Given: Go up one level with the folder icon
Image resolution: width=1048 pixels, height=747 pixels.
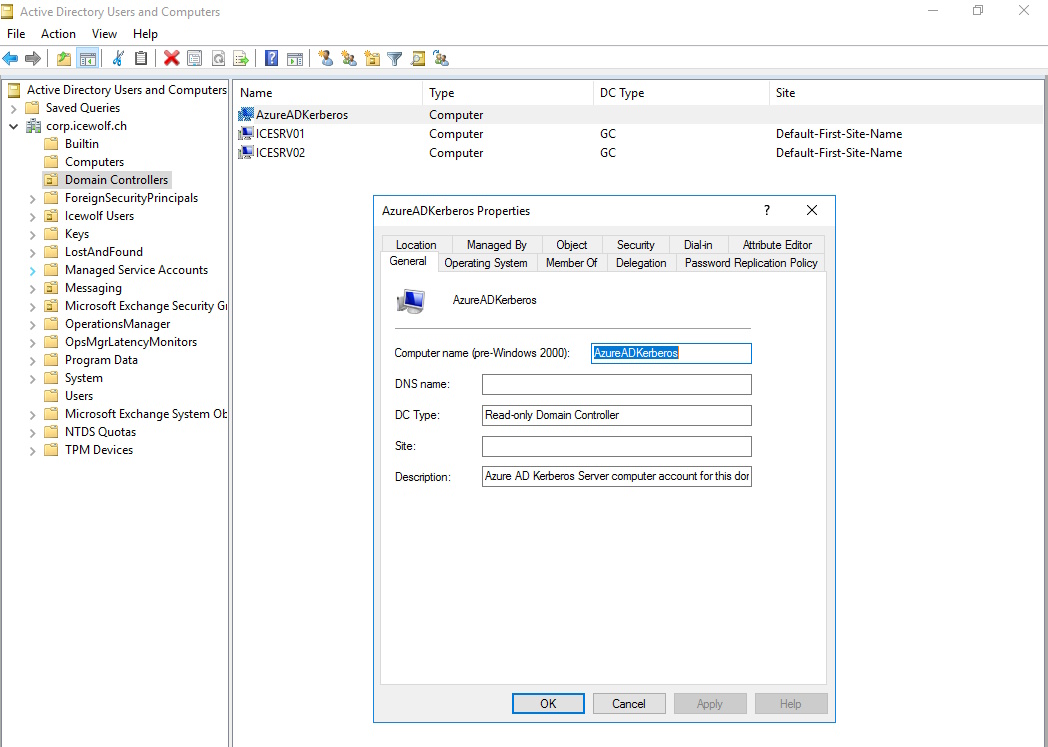Looking at the screenshot, I should 64,59.
